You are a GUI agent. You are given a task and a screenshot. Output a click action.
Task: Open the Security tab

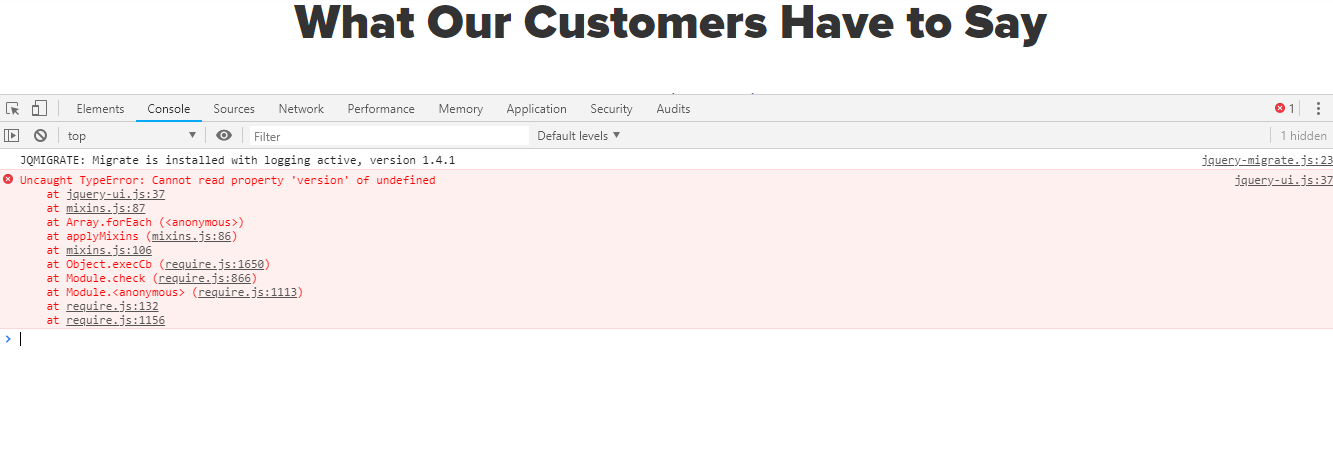pos(611,109)
